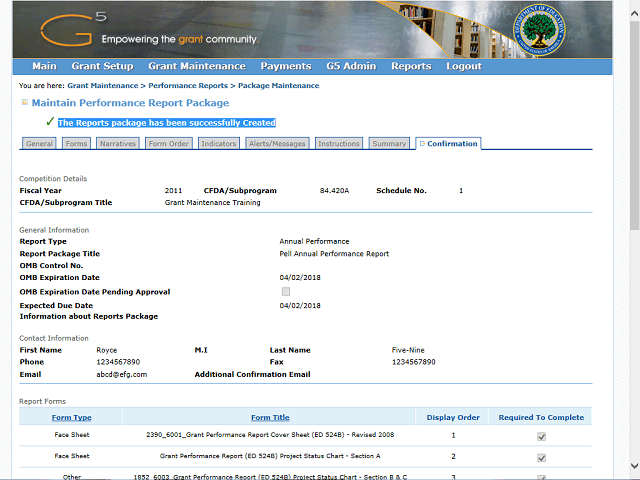The image size is (640, 480).
Task: Click the green success checkmark icon
Action: click(50, 121)
